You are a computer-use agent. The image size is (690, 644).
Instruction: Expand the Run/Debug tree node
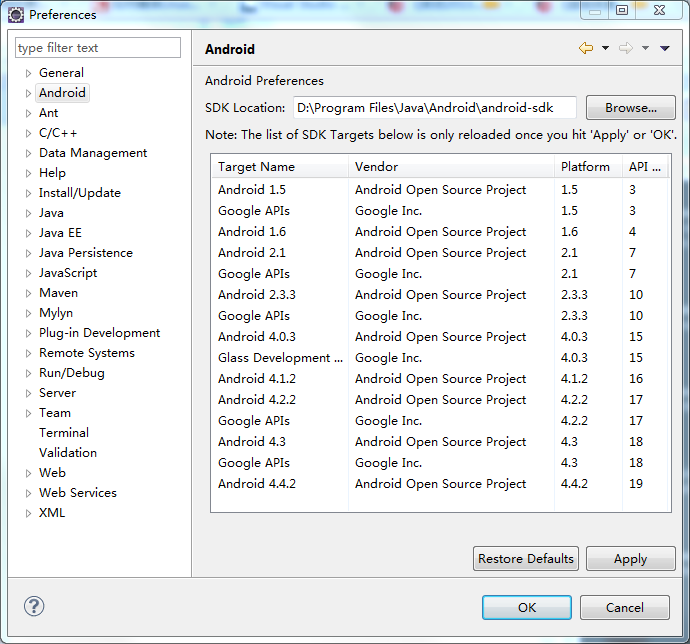click(28, 373)
